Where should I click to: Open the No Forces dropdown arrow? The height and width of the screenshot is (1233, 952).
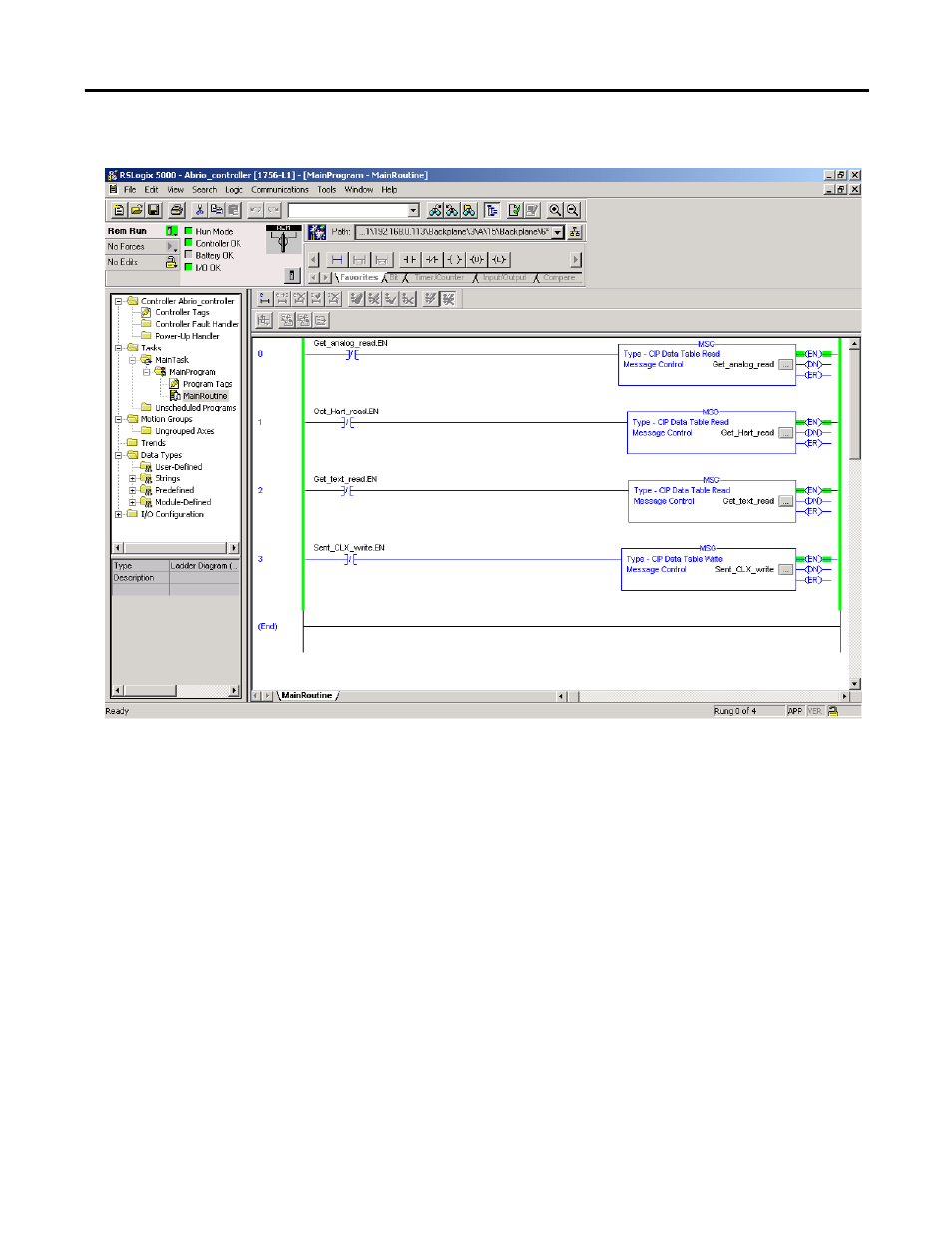[x=171, y=247]
